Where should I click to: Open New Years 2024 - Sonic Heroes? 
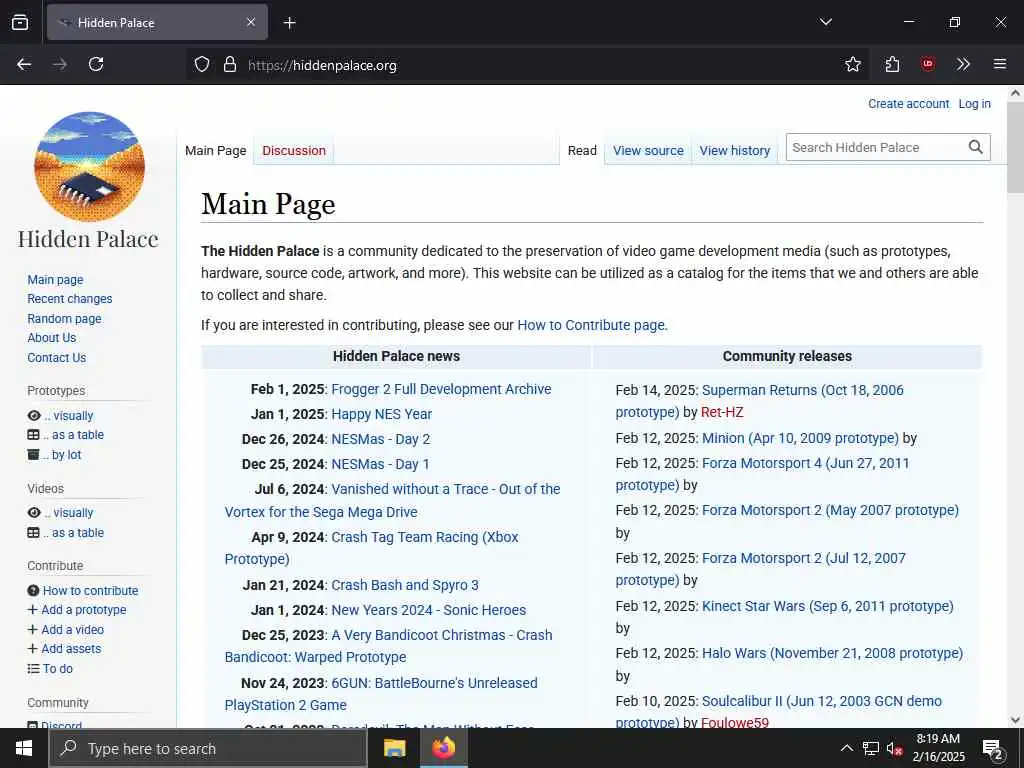click(x=428, y=610)
